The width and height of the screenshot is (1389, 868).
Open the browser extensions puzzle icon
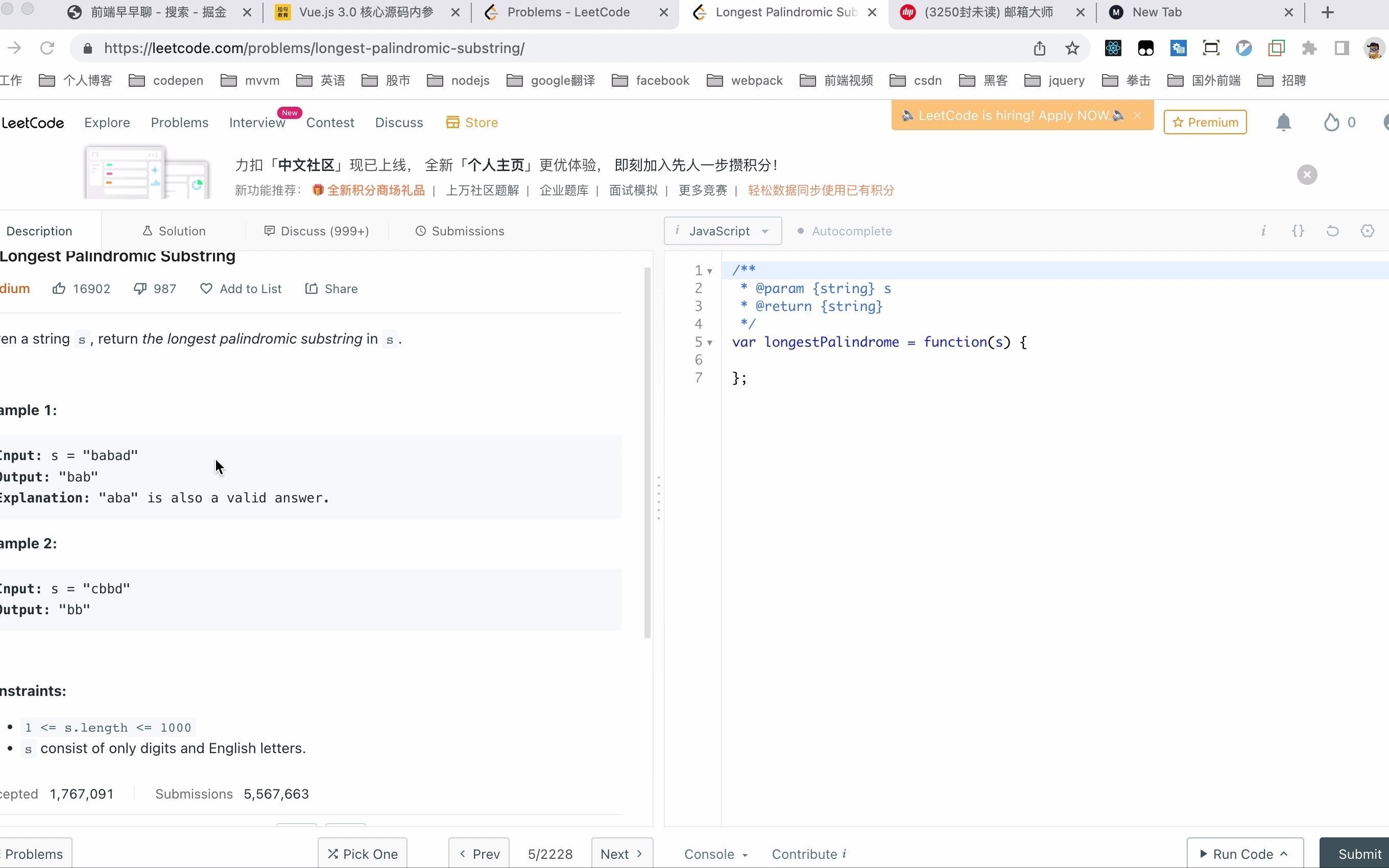(x=1309, y=48)
